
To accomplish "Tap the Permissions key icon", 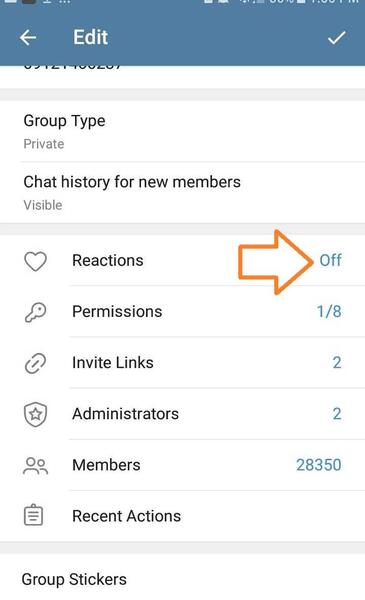I will click(35, 312).
